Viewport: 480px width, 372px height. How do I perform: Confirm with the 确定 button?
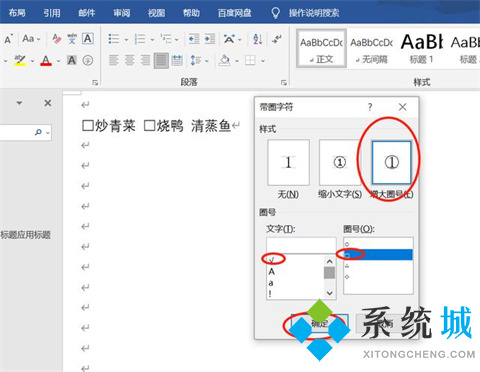[x=320, y=323]
